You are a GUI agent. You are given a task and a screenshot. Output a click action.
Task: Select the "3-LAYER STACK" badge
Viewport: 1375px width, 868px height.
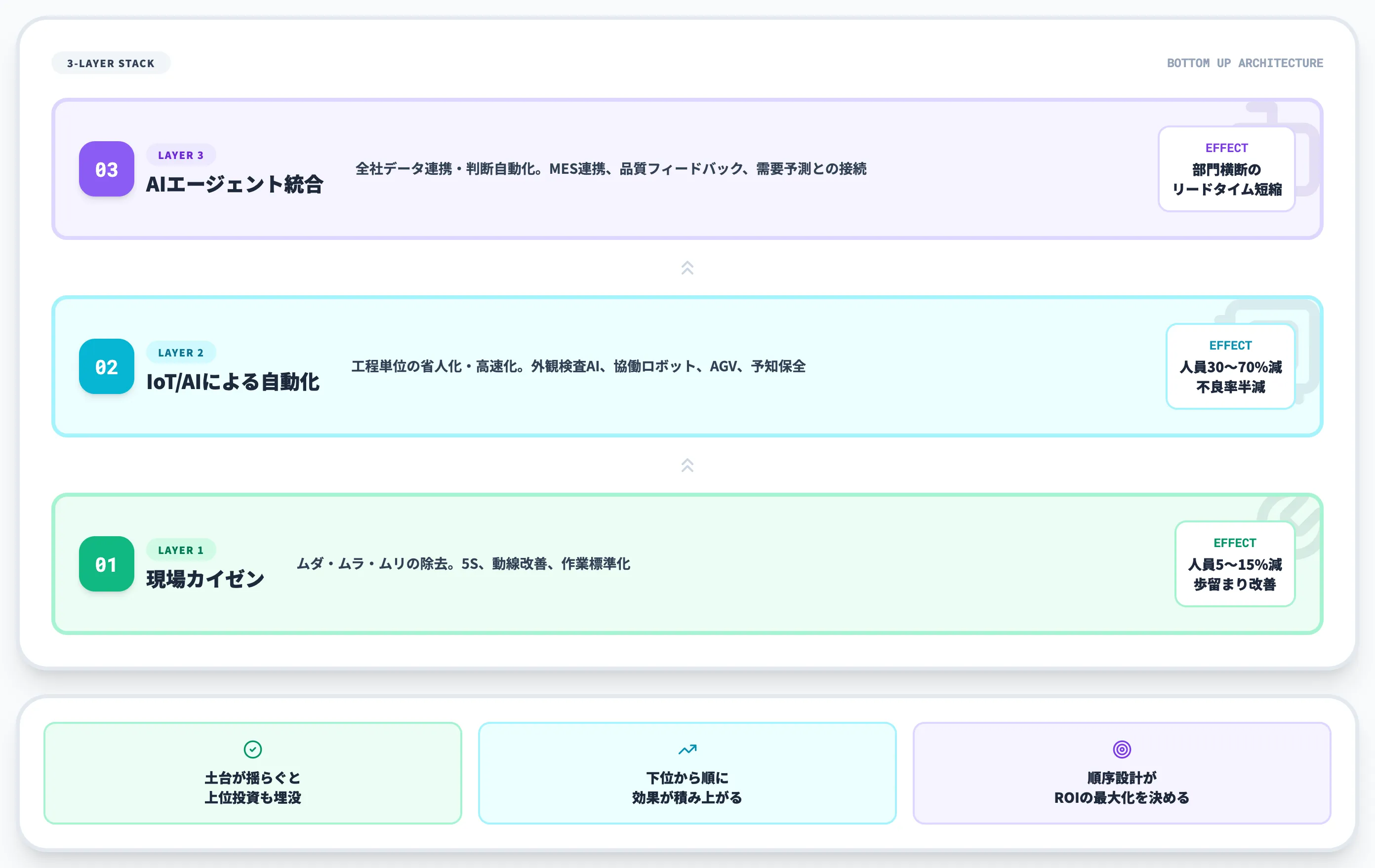[111, 63]
